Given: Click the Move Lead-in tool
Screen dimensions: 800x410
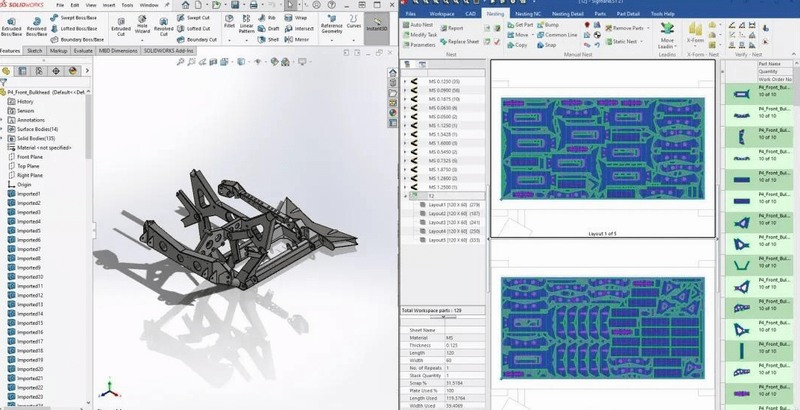Looking at the screenshot, I should click(667, 30).
